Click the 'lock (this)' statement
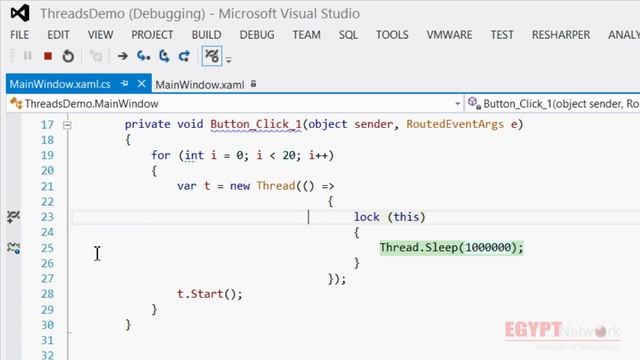The height and width of the screenshot is (360, 640). tap(389, 217)
